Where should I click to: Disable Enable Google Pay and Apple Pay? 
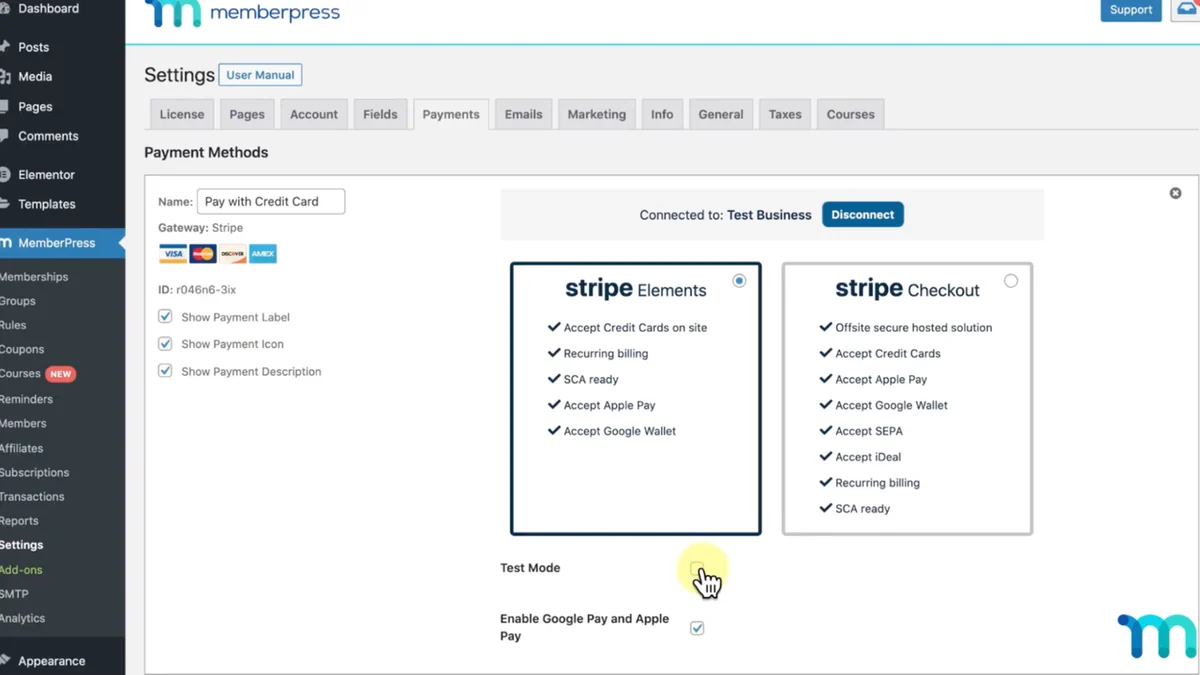697,628
